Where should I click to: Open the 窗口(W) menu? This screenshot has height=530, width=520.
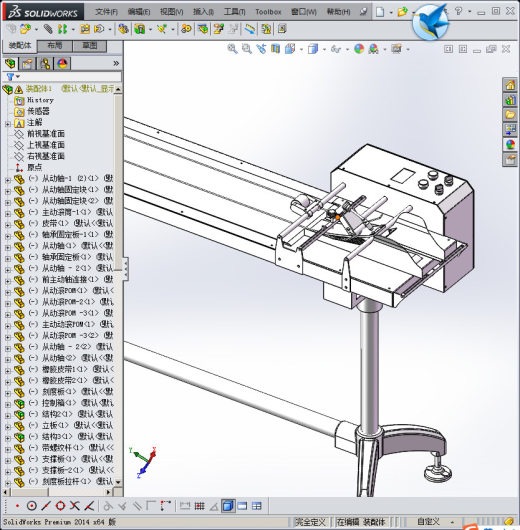[304, 12]
